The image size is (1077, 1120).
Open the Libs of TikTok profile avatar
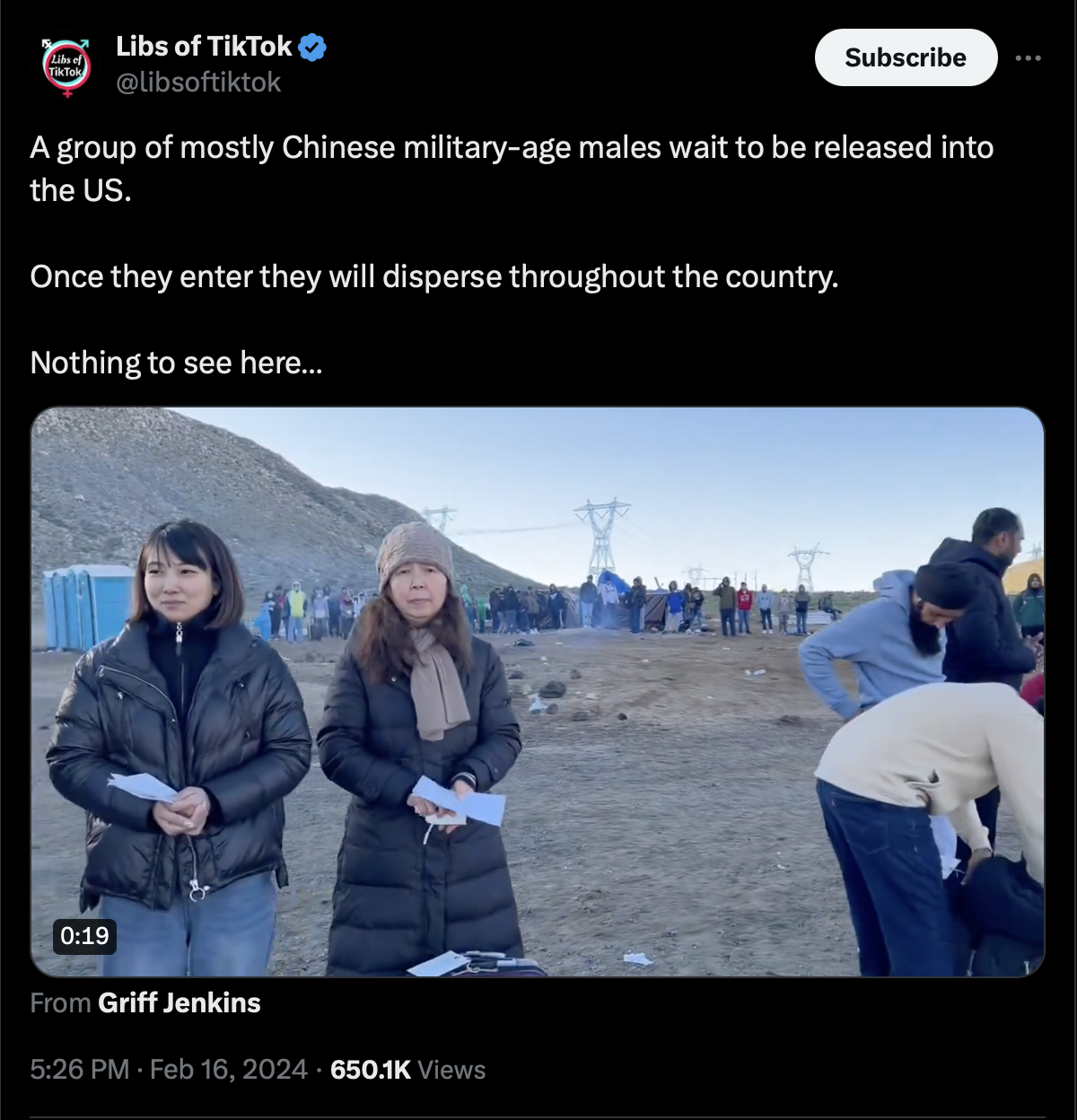66,66
